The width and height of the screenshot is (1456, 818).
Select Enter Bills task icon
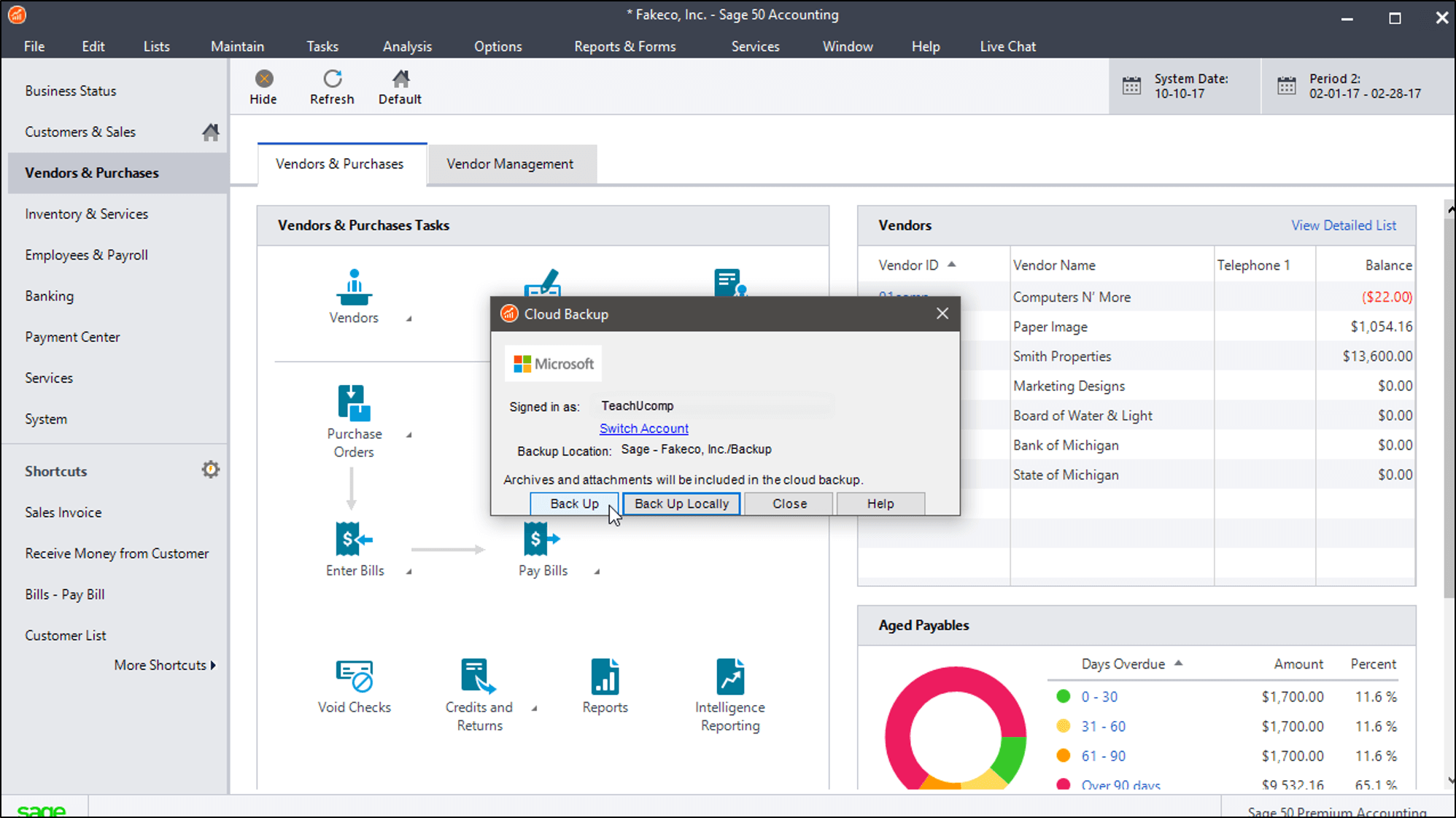pyautogui.click(x=354, y=540)
